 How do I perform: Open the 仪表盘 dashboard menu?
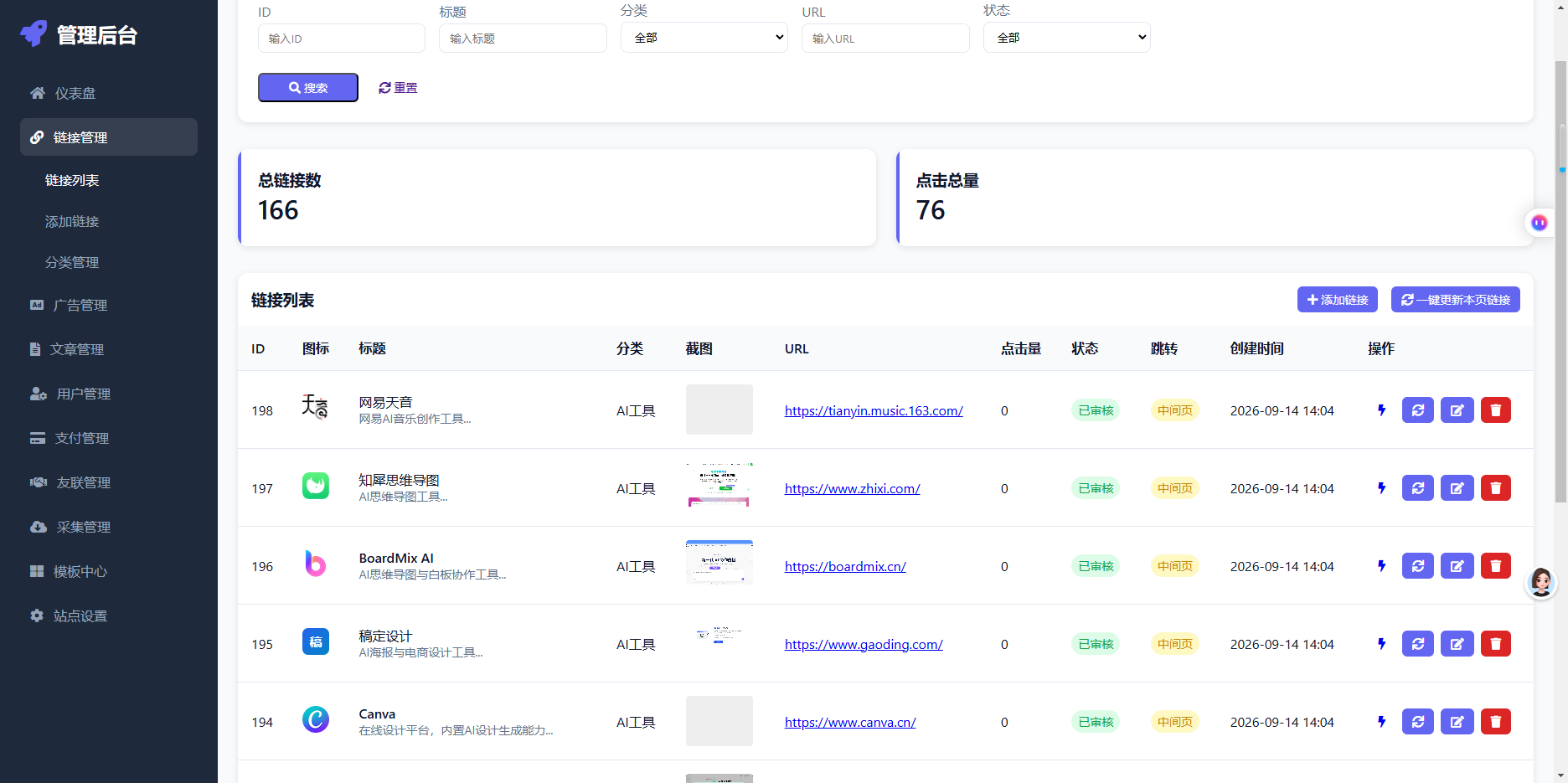109,93
